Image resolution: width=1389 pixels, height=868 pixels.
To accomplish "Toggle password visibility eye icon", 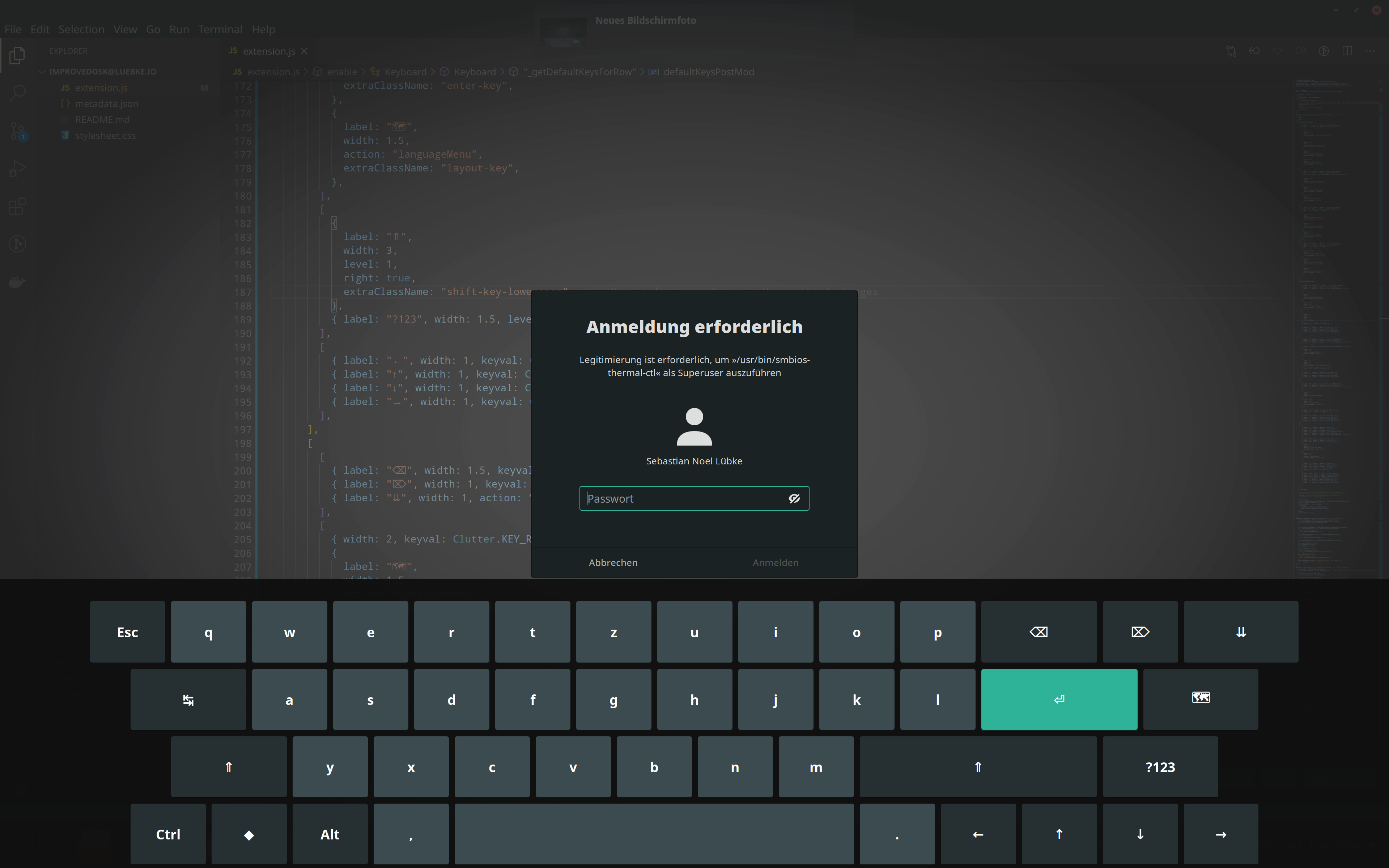I will 794,498.
